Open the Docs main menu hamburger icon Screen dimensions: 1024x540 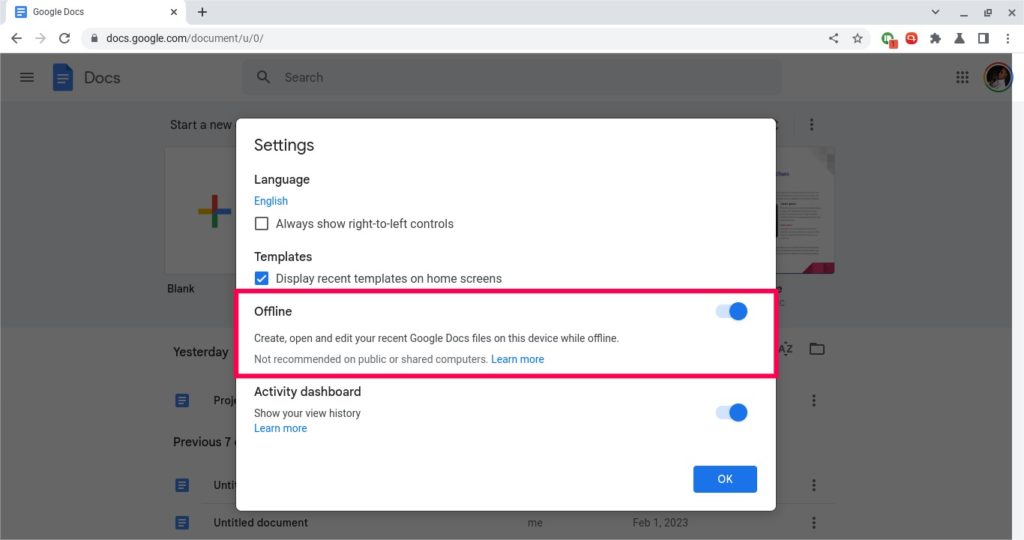point(27,77)
